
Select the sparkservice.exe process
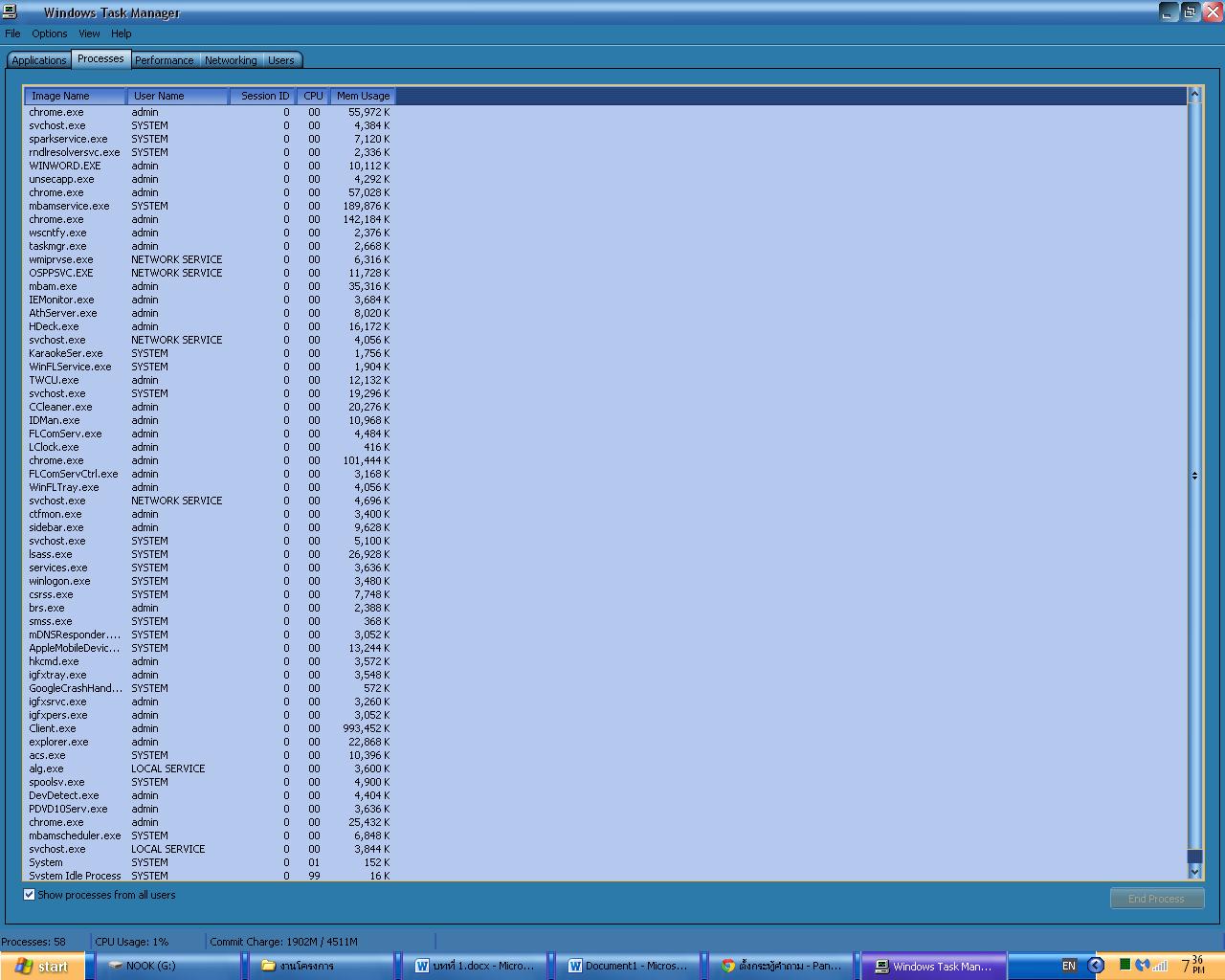coord(209,139)
